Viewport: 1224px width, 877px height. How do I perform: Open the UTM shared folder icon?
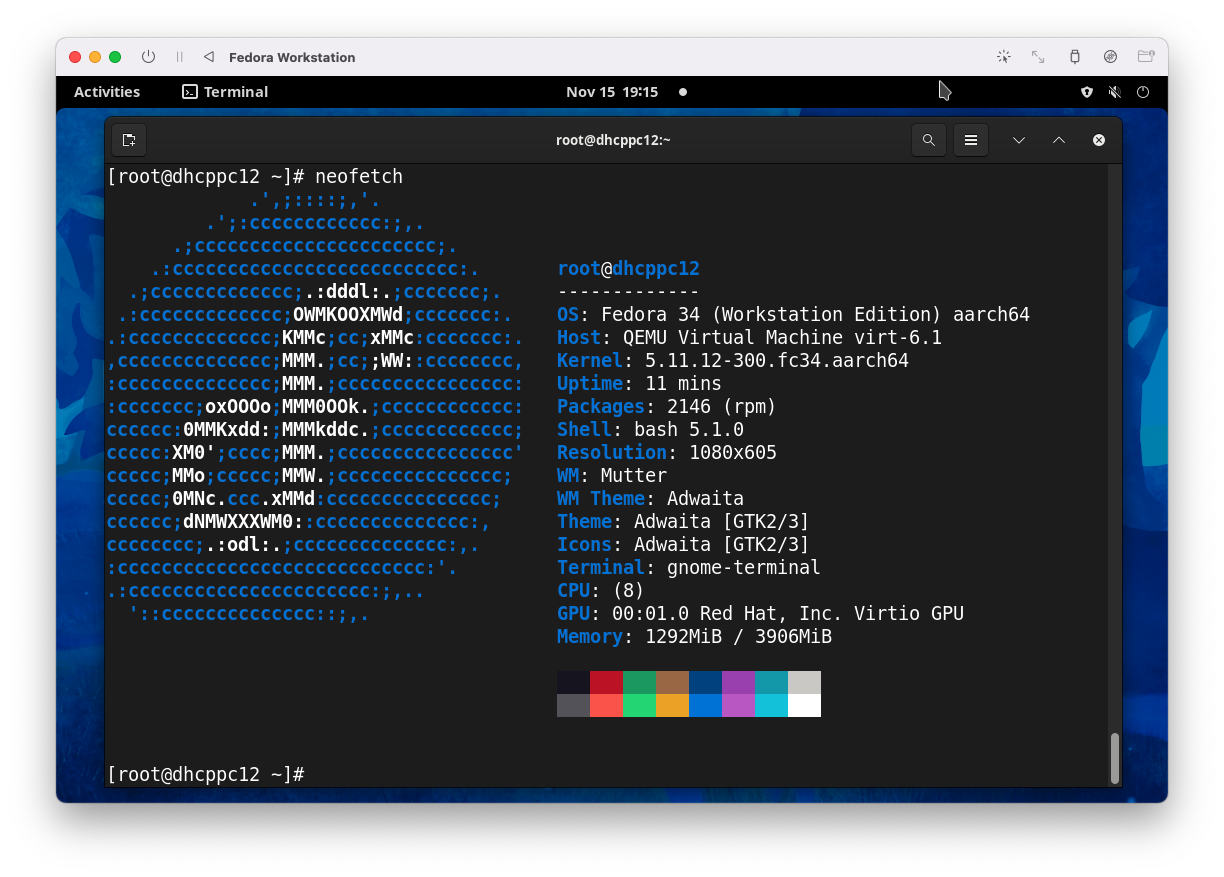click(1144, 57)
